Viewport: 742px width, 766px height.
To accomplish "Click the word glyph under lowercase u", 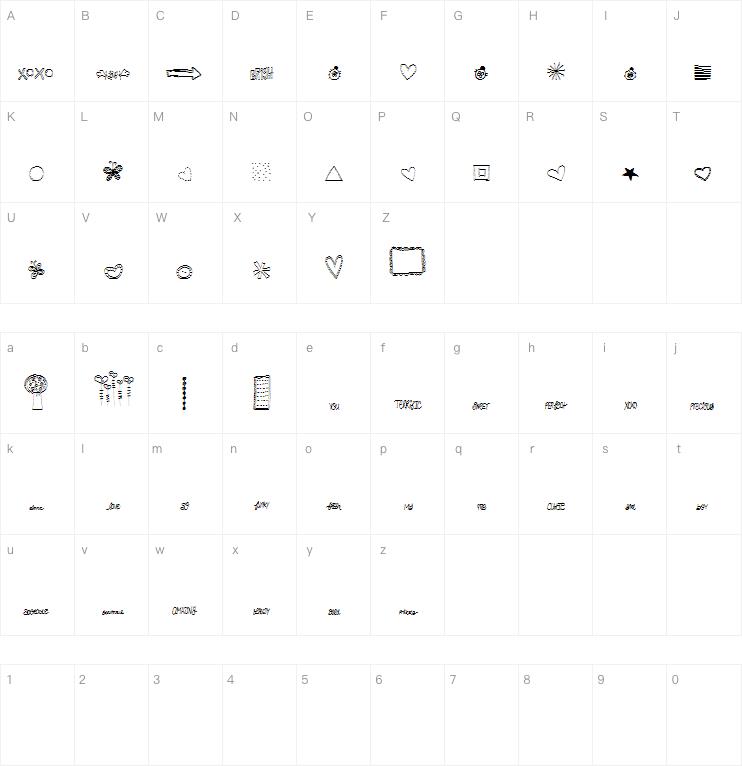I will (x=36, y=612).
